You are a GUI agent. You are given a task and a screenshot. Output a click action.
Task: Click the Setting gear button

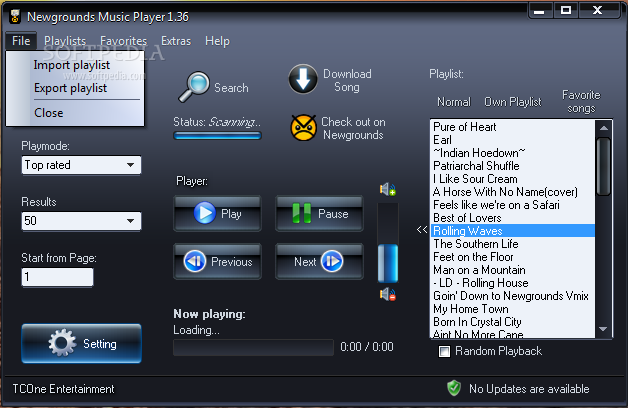pyautogui.click(x=81, y=344)
